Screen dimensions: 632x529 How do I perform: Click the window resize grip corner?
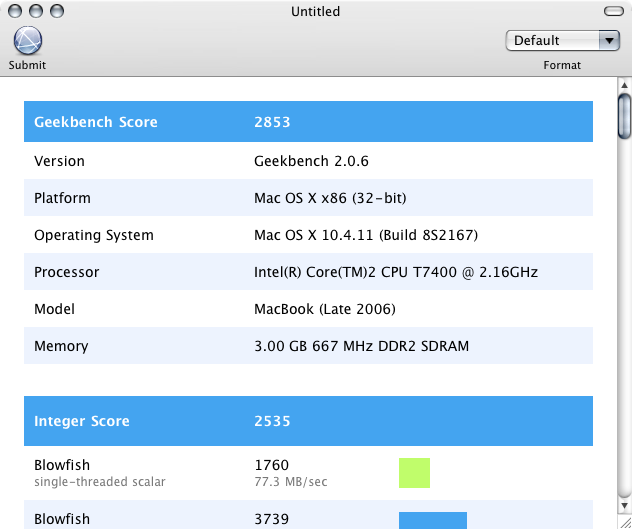click(x=624, y=523)
